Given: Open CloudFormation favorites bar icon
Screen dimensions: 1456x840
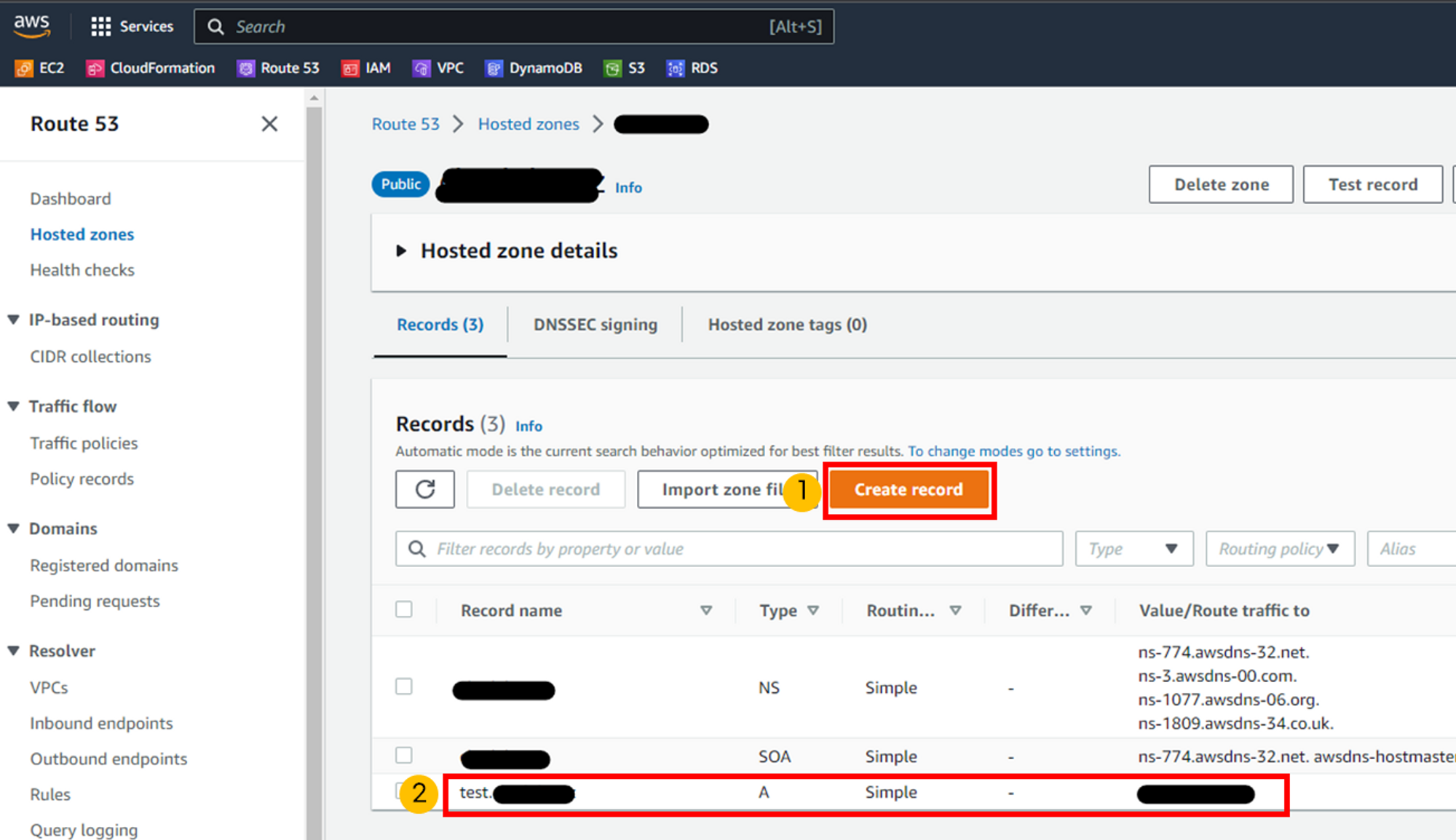Looking at the screenshot, I should point(95,68).
